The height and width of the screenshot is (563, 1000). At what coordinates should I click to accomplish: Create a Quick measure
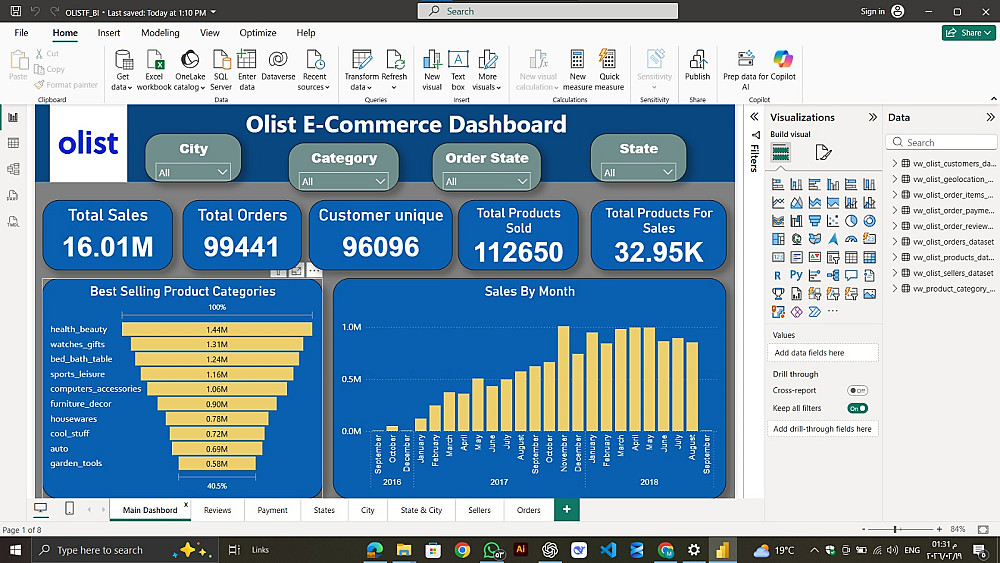pos(609,70)
